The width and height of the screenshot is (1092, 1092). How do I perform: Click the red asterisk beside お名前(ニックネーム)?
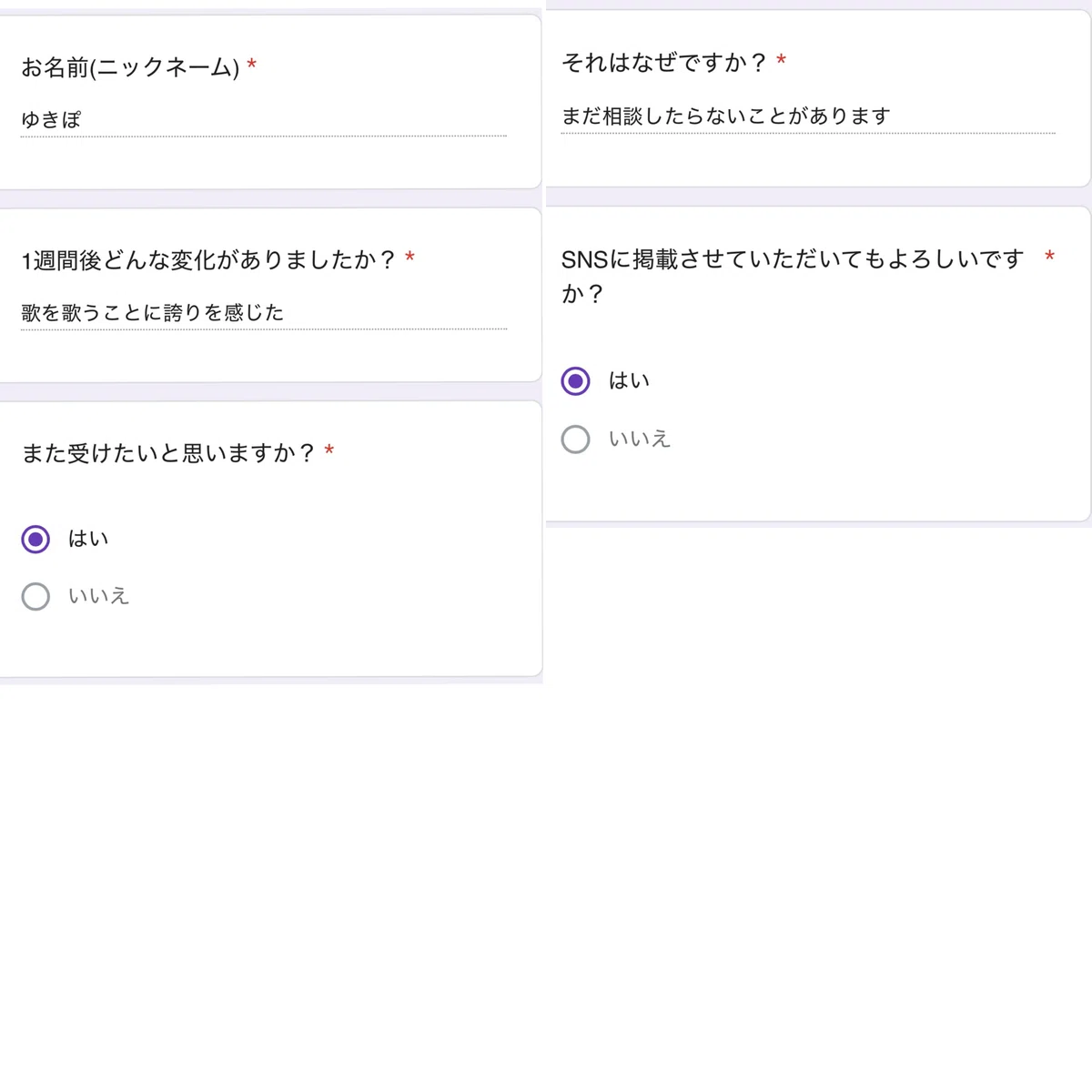(252, 65)
